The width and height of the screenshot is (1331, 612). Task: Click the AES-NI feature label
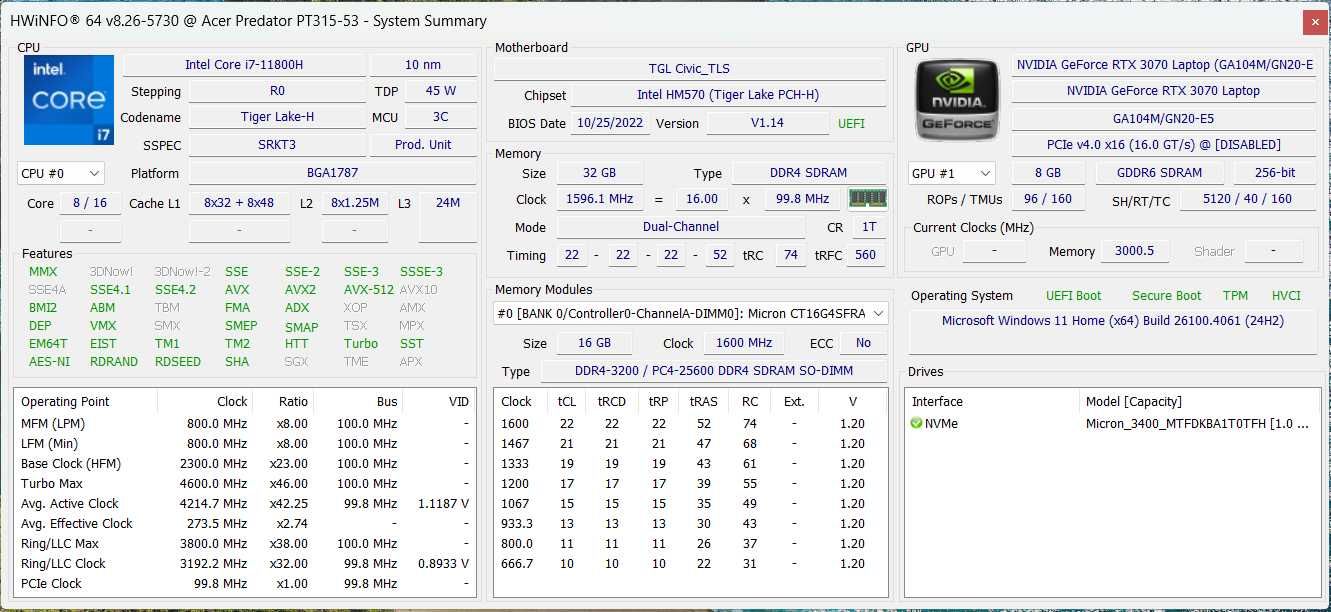click(x=49, y=361)
